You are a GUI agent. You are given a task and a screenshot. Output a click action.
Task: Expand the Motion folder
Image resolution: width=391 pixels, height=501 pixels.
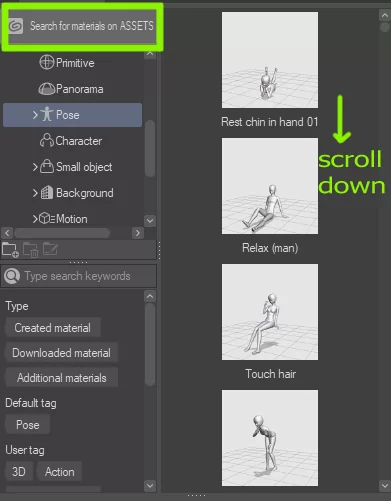pos(35,219)
